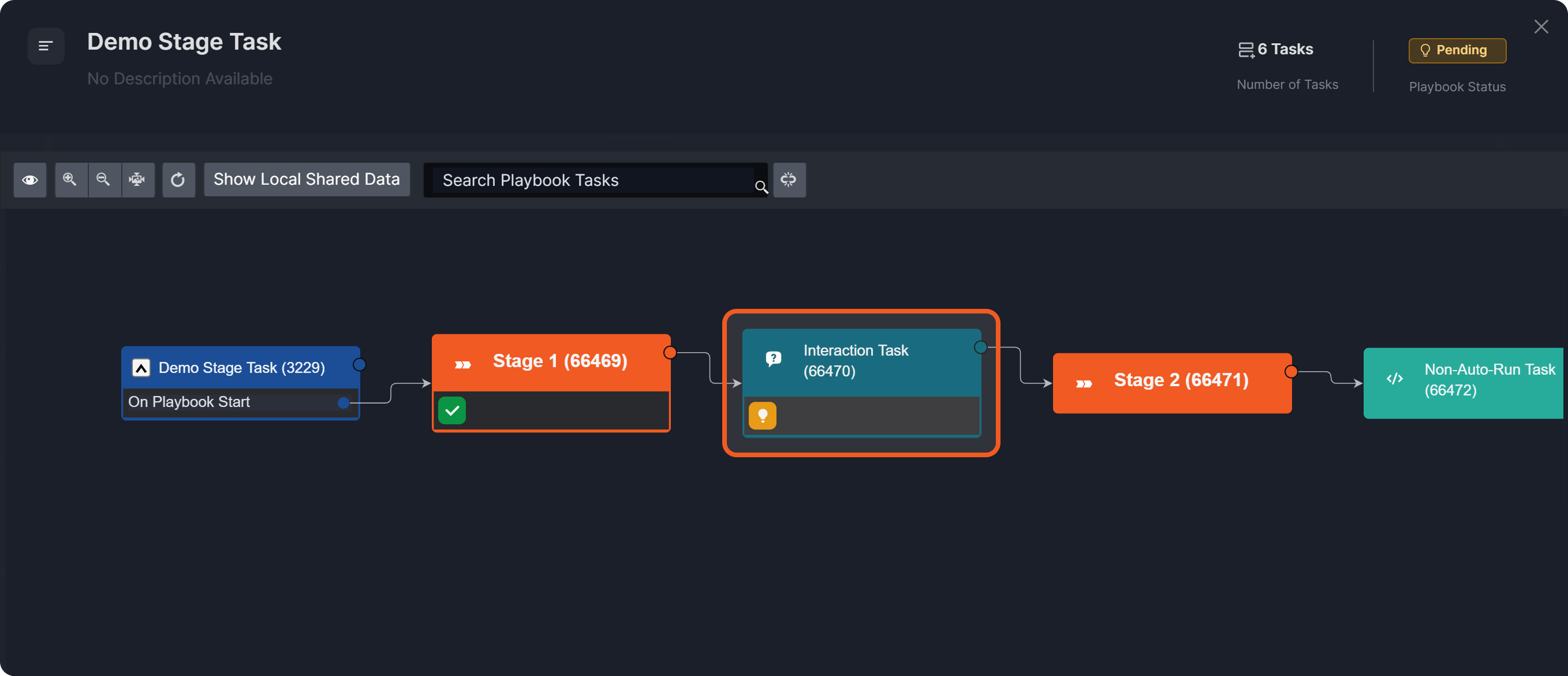1568x676 pixels.
Task: Toggle the eye visibility button in toolbar
Action: pos(30,180)
